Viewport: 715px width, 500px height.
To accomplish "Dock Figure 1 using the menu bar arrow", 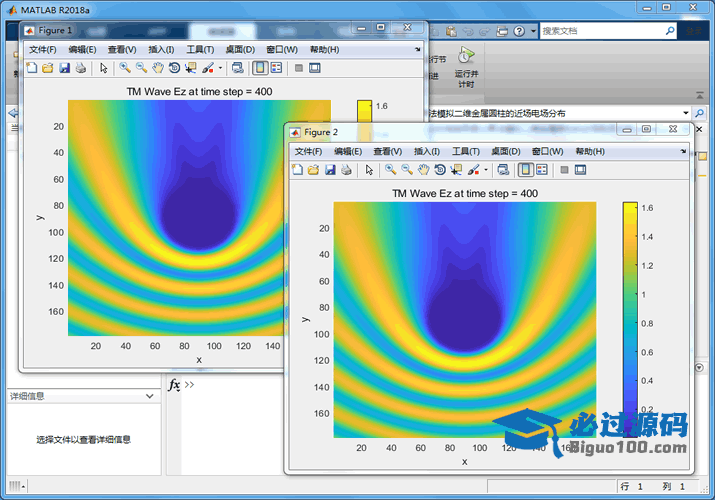I will coord(418,49).
